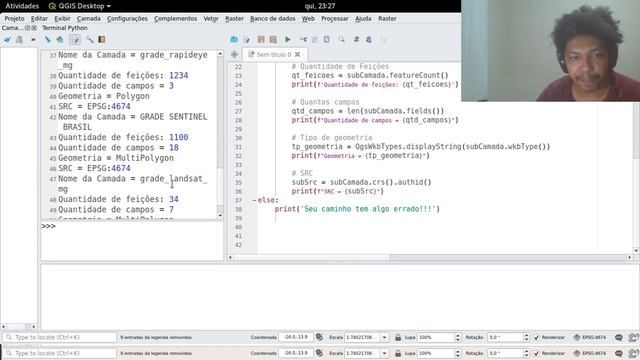This screenshot has height=360, width=640.
Task: Close the Sem título 0 tab
Action: 298,54
